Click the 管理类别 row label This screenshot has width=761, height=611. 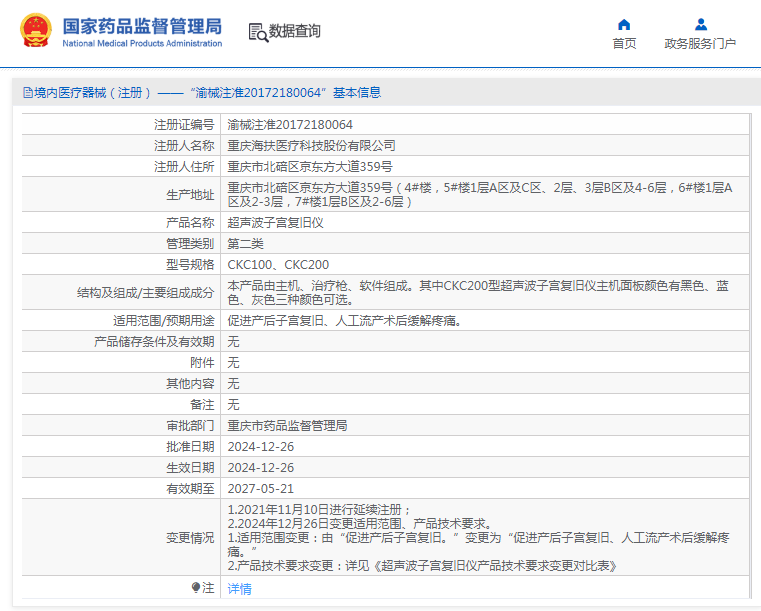(x=190, y=244)
